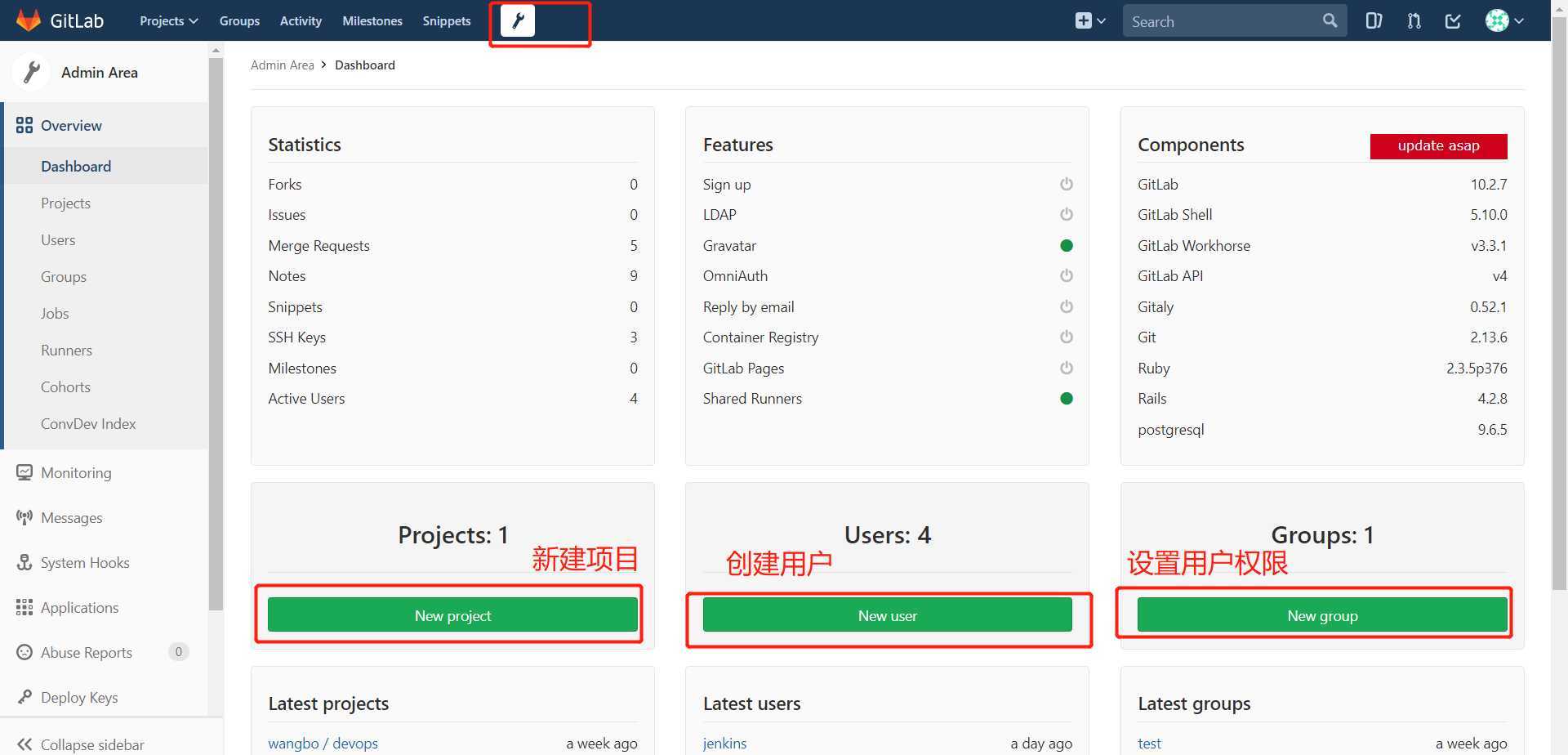This screenshot has height=755, width=1568.
Task: Open the test group link
Action: pyautogui.click(x=1149, y=743)
